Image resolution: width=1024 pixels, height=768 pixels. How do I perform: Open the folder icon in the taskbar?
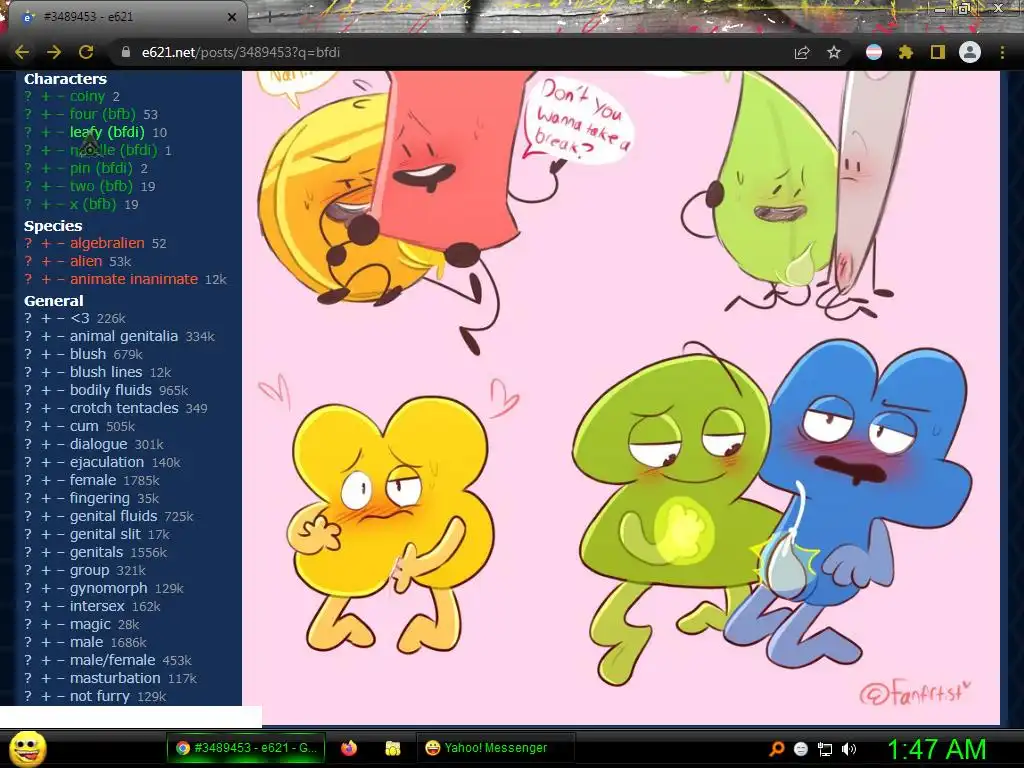pos(392,748)
